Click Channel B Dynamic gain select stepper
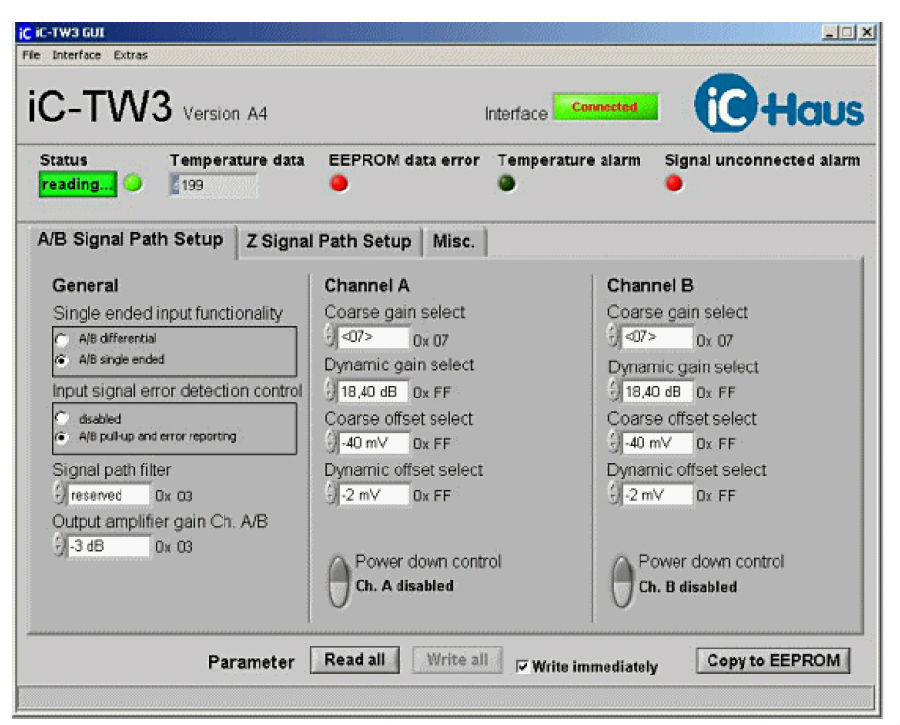This screenshot has height=725, width=900. click(x=613, y=390)
